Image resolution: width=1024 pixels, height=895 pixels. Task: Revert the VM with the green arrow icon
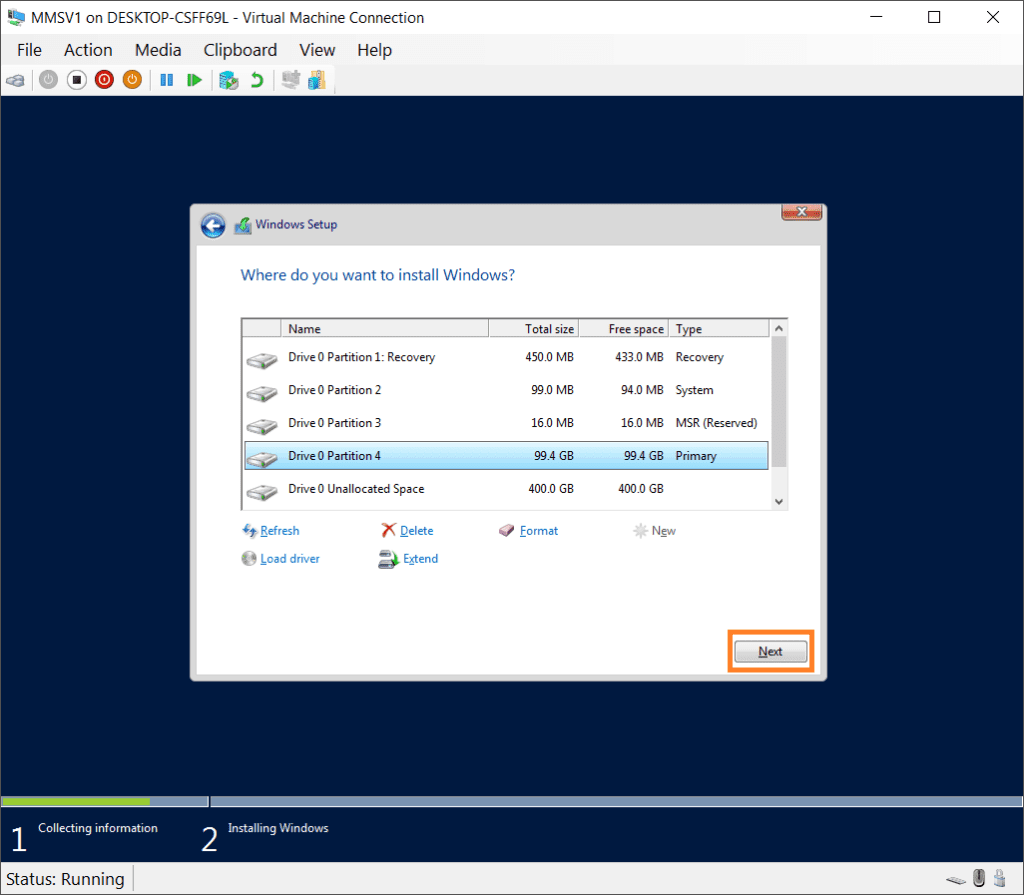pyautogui.click(x=257, y=80)
